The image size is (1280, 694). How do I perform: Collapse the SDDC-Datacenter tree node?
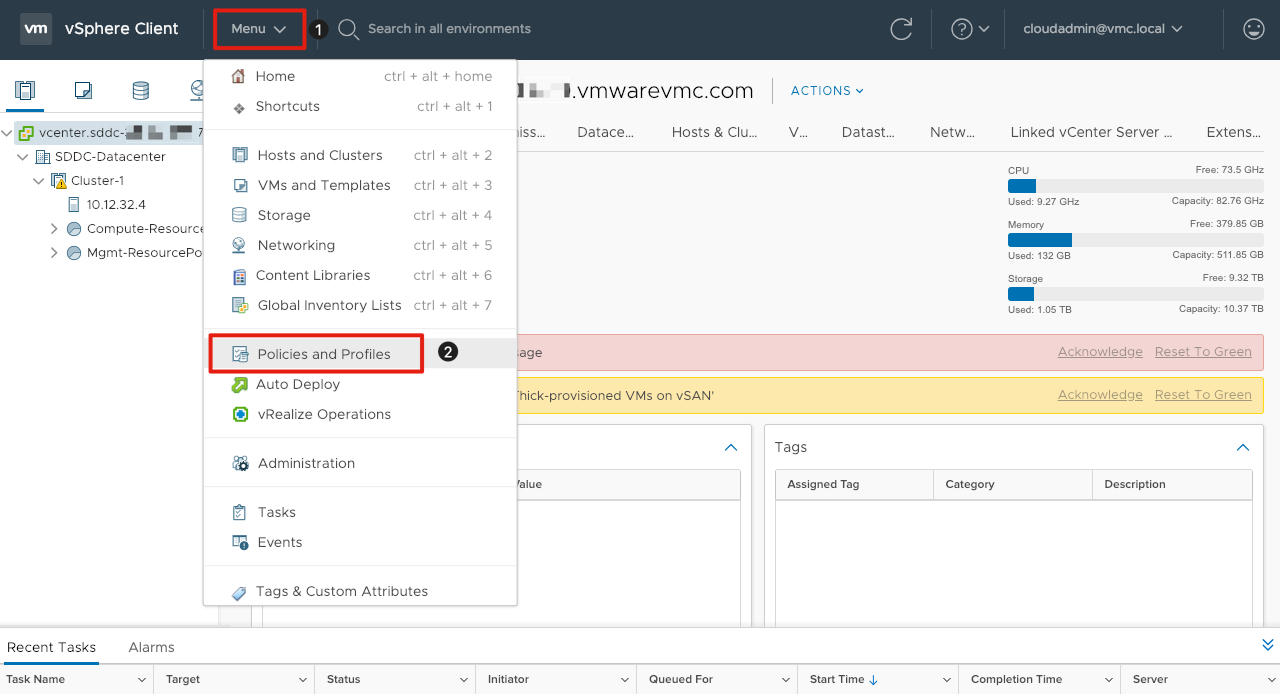click(x=23, y=157)
